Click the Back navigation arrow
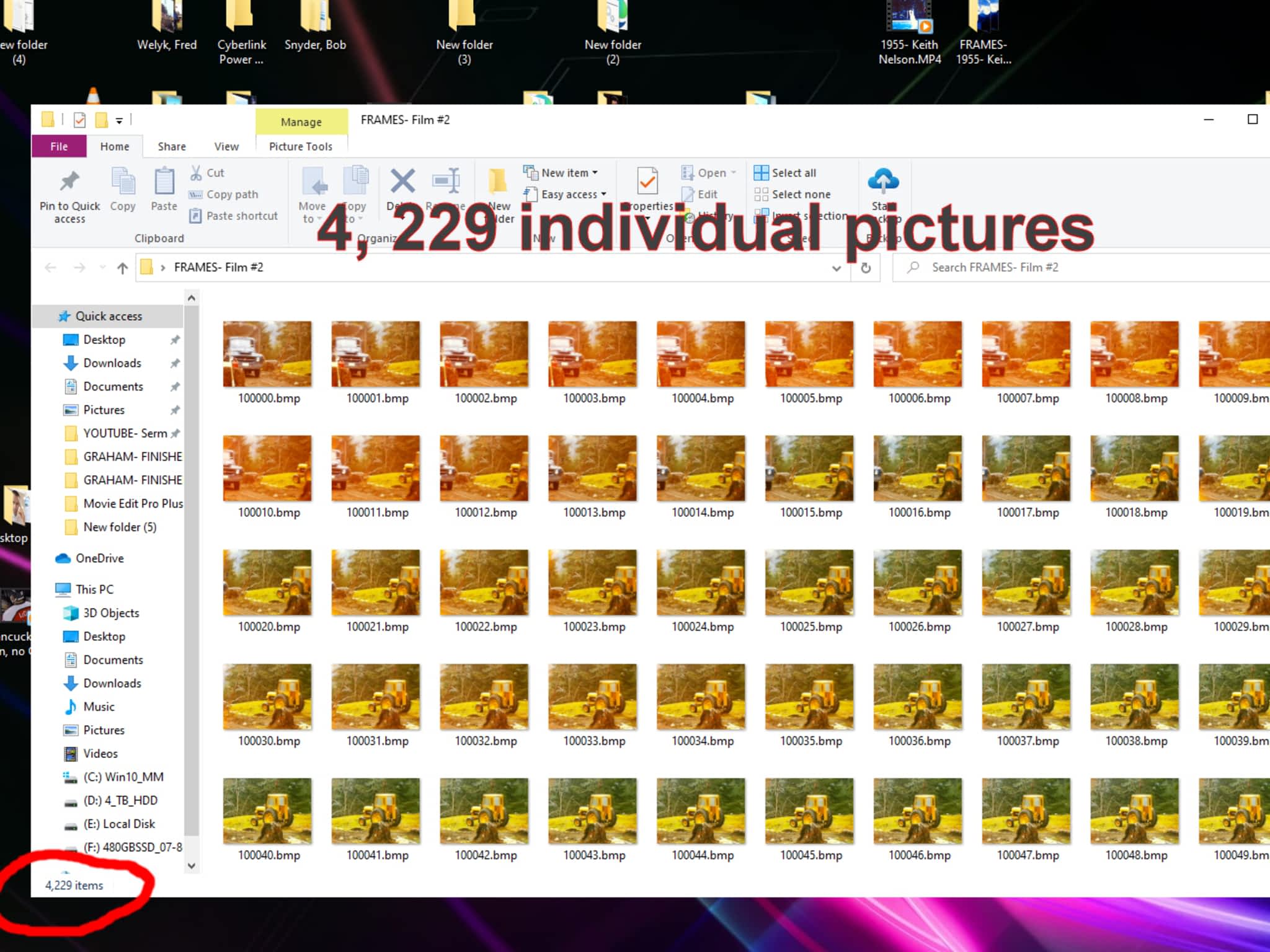The width and height of the screenshot is (1270, 952). (x=51, y=268)
